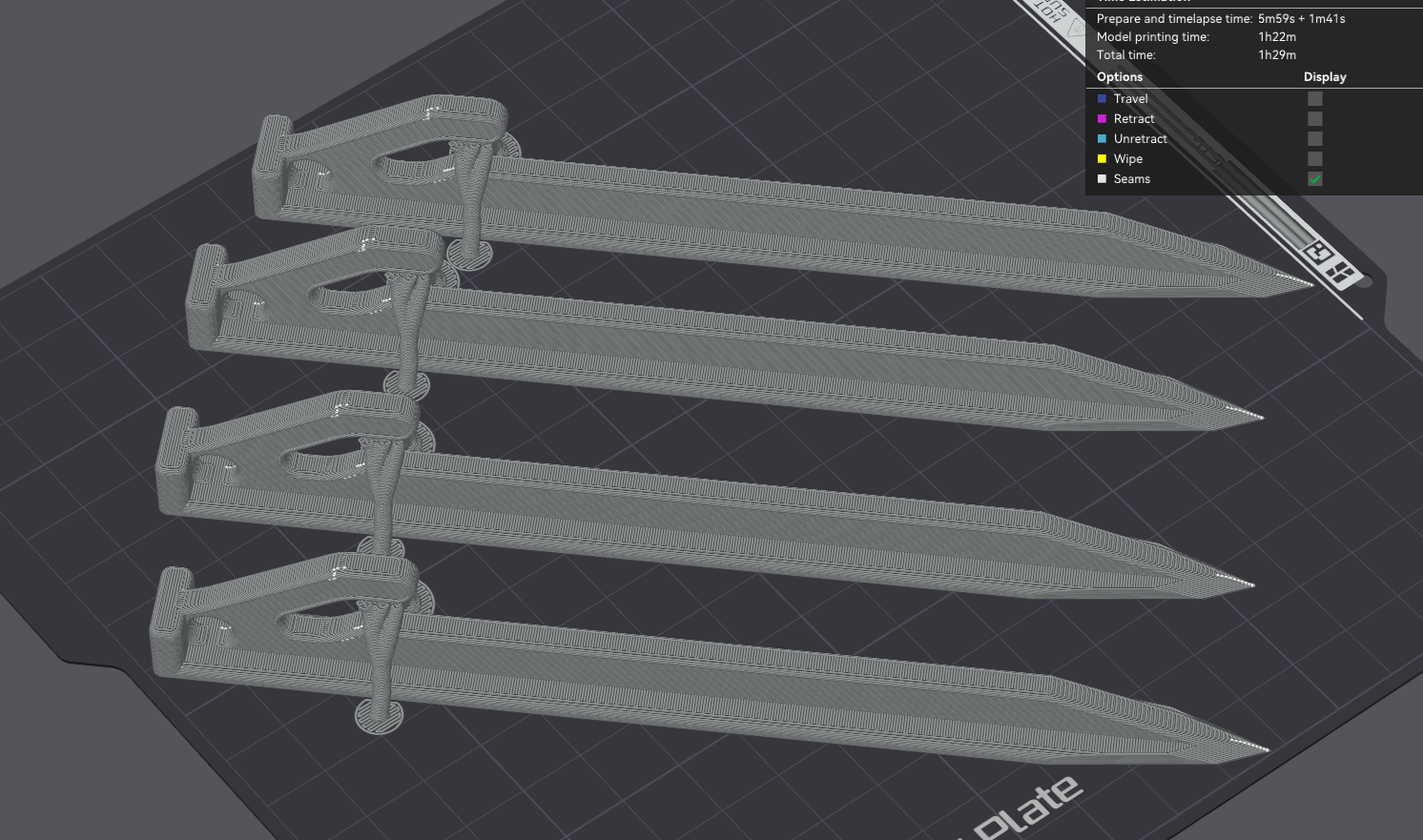Enable the Retract display checkbox
Image resolution: width=1423 pixels, height=840 pixels.
click(x=1315, y=118)
